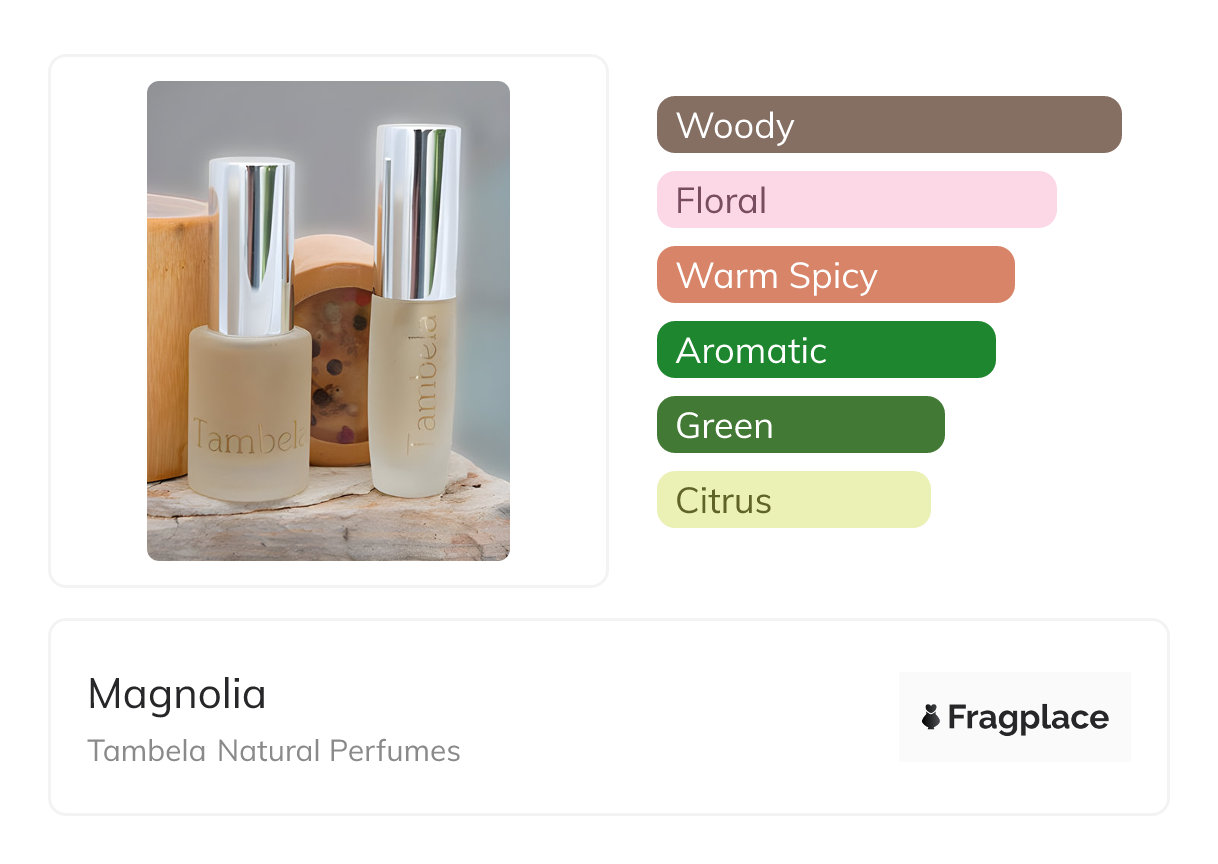The image size is (1218, 864).
Task: Choose the Aromatic accord bar
Action: point(825,350)
